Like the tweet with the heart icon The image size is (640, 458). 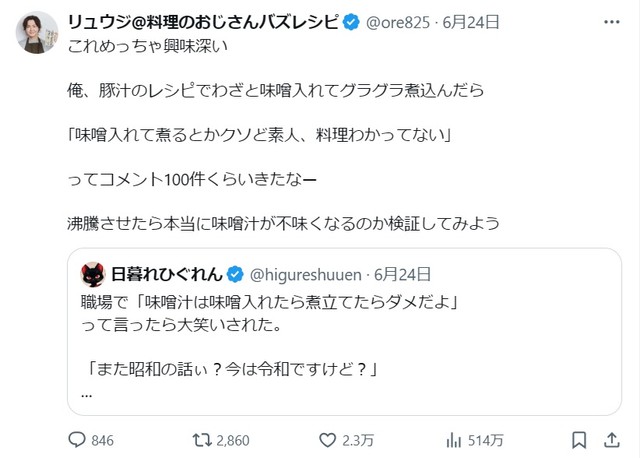pos(327,439)
